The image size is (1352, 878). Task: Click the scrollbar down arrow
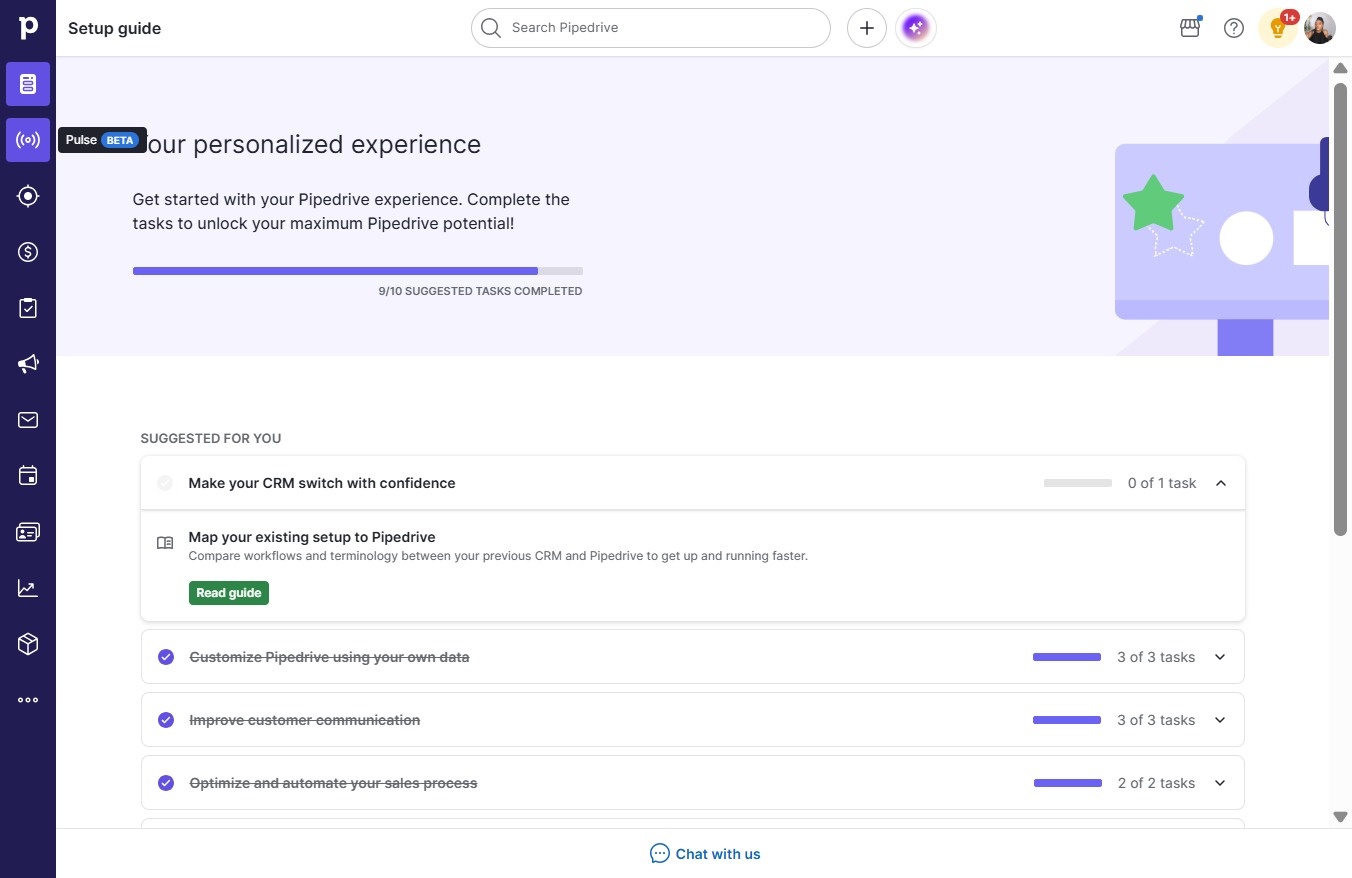pyautogui.click(x=1341, y=817)
